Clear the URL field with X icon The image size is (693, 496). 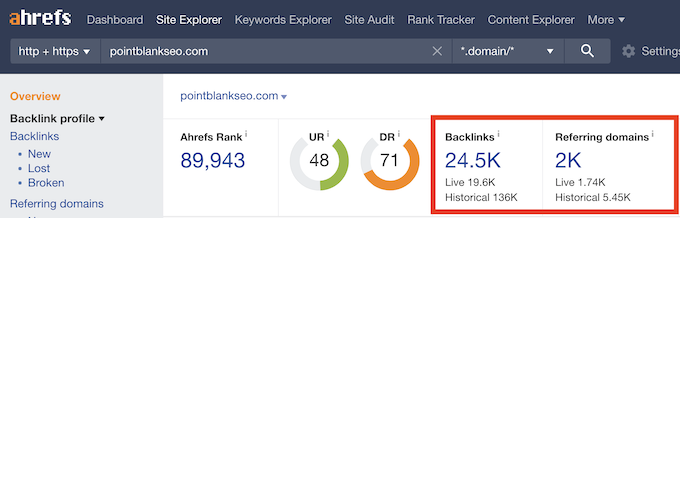click(x=437, y=51)
